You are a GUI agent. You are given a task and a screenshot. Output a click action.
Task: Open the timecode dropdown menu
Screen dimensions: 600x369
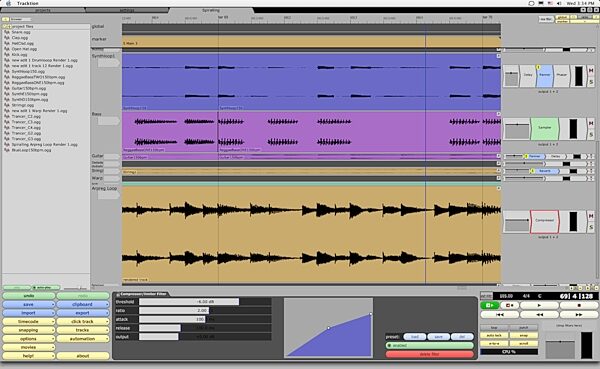(x=29, y=322)
